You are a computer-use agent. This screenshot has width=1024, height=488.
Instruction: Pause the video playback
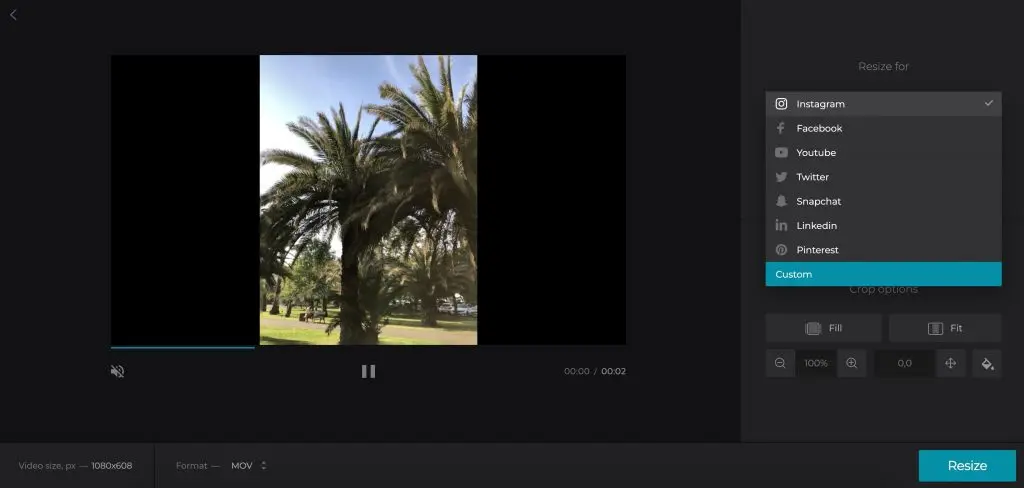point(368,371)
